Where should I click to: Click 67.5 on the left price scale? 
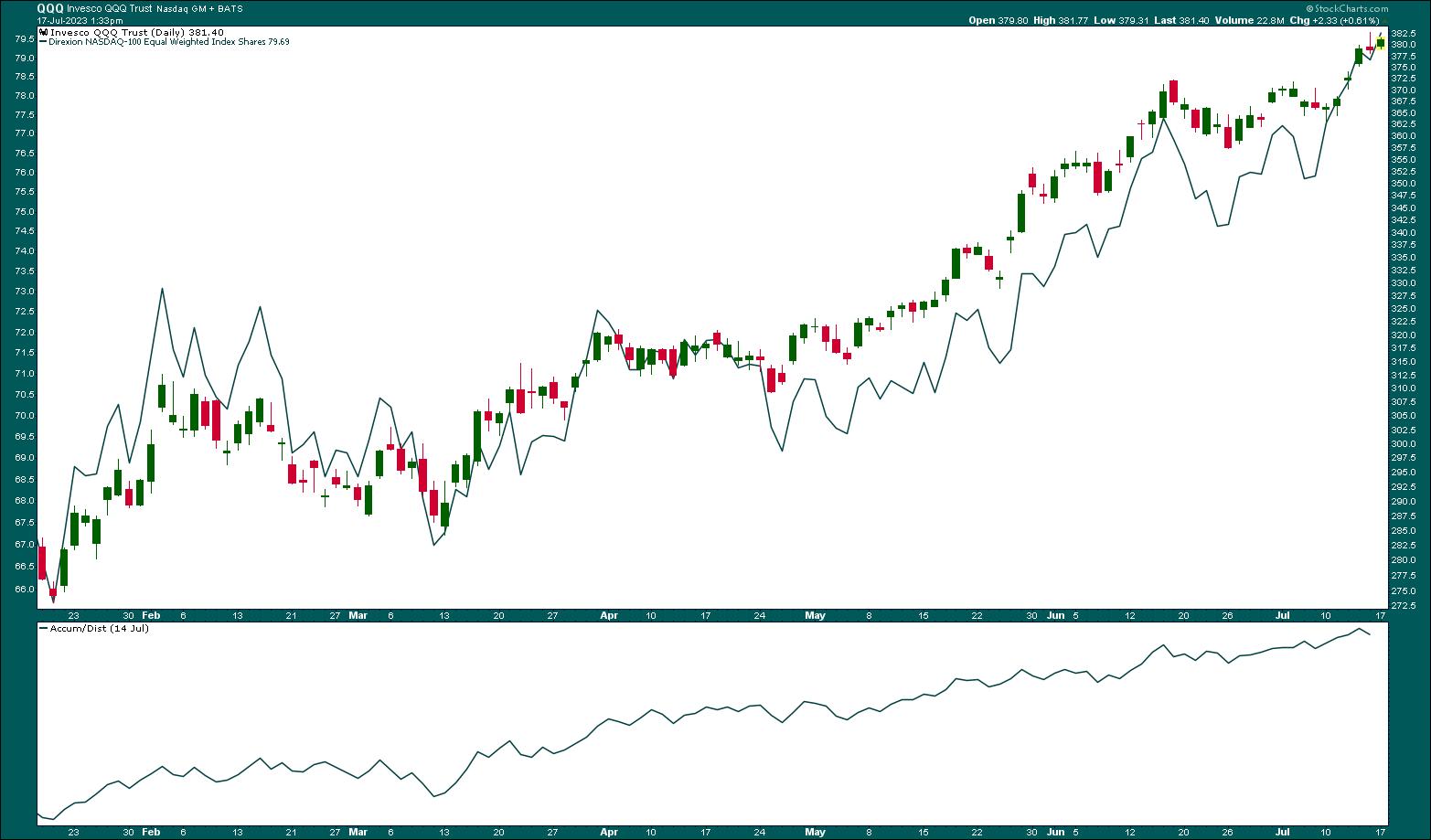tap(26, 523)
